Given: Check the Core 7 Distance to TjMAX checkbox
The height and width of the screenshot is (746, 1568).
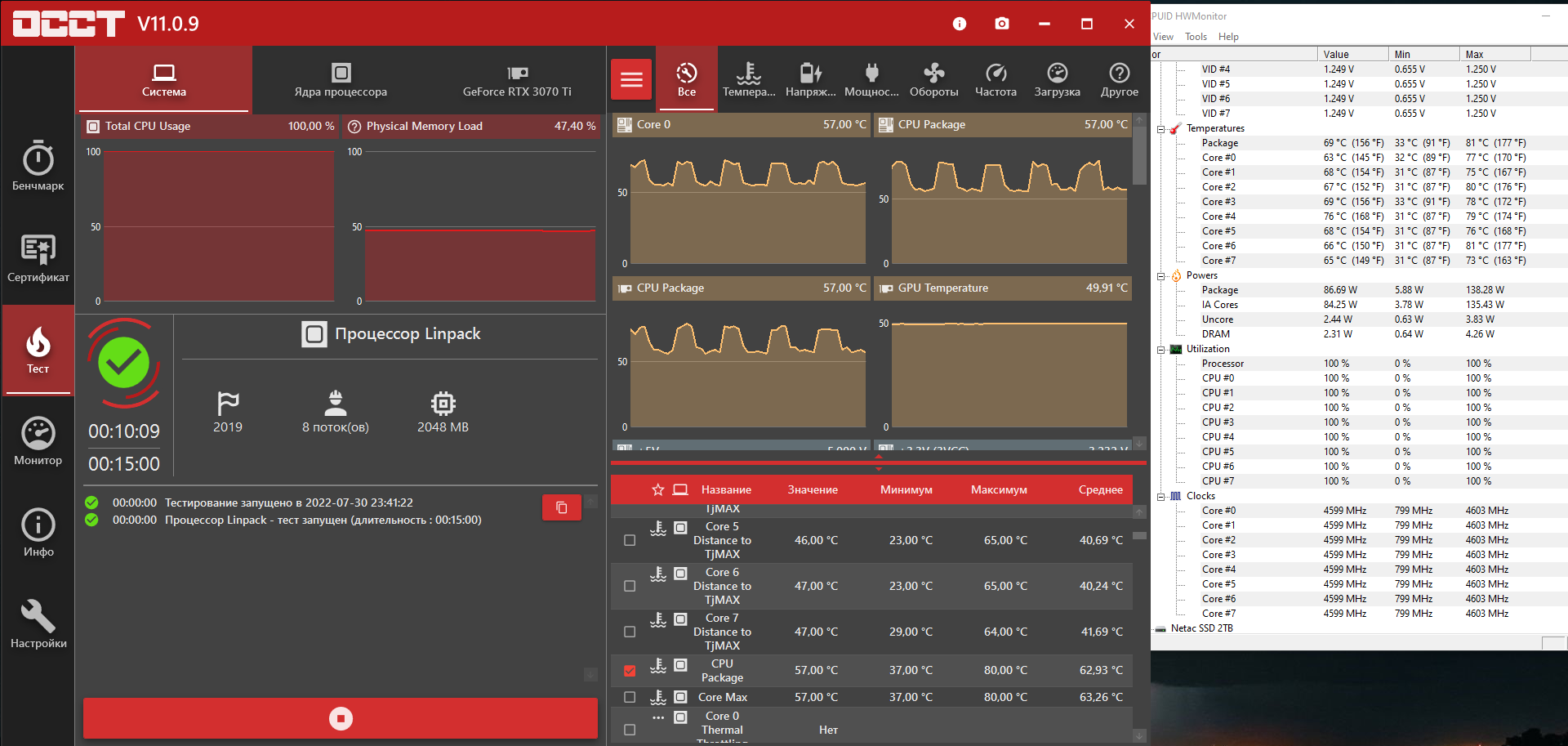Looking at the screenshot, I should click(x=630, y=632).
